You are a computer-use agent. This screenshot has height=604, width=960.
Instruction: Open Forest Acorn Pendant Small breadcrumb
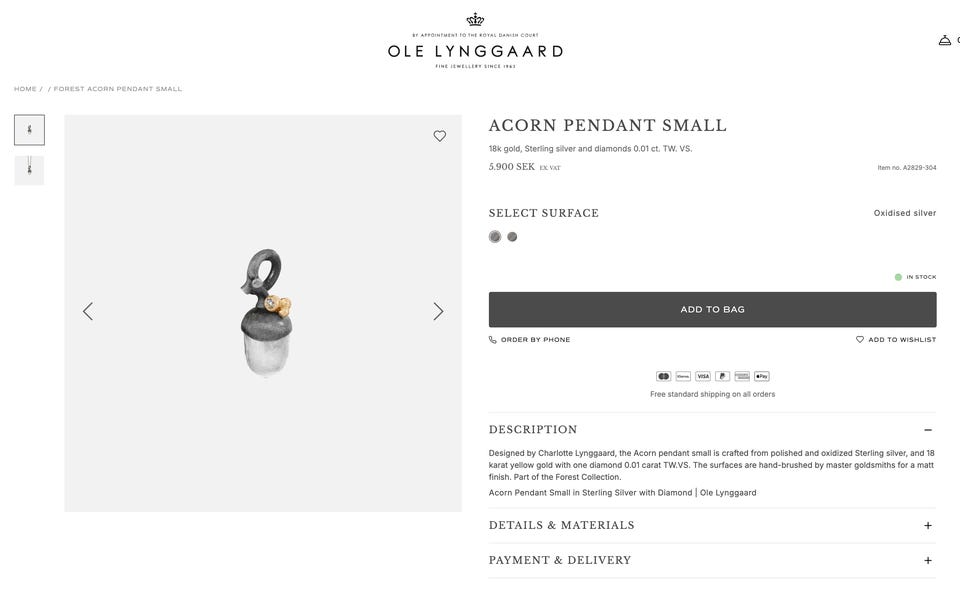coord(118,89)
